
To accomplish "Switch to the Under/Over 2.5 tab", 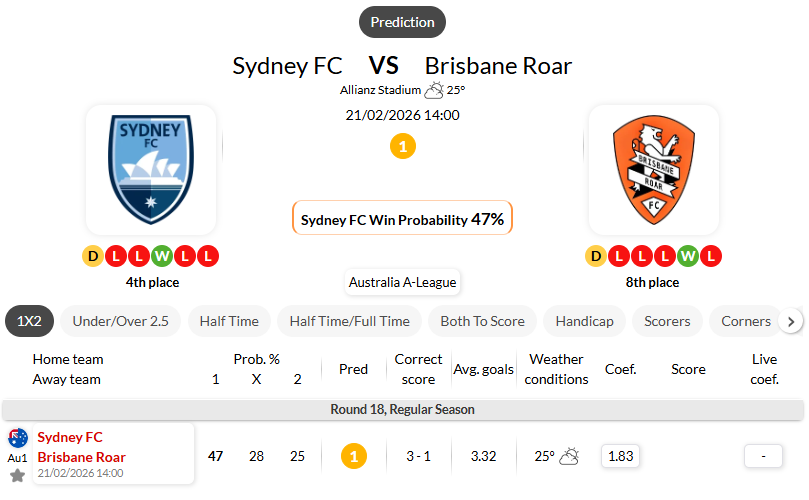I will [x=120, y=321].
